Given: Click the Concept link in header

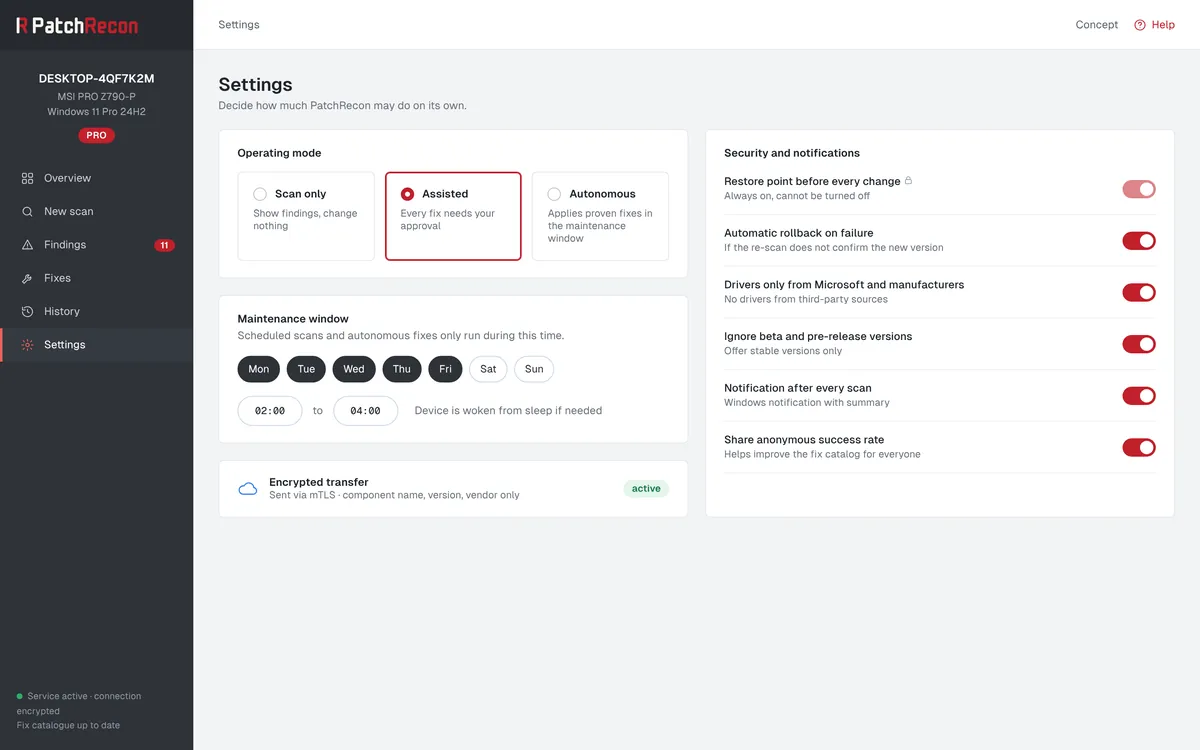Looking at the screenshot, I should (x=1097, y=25).
